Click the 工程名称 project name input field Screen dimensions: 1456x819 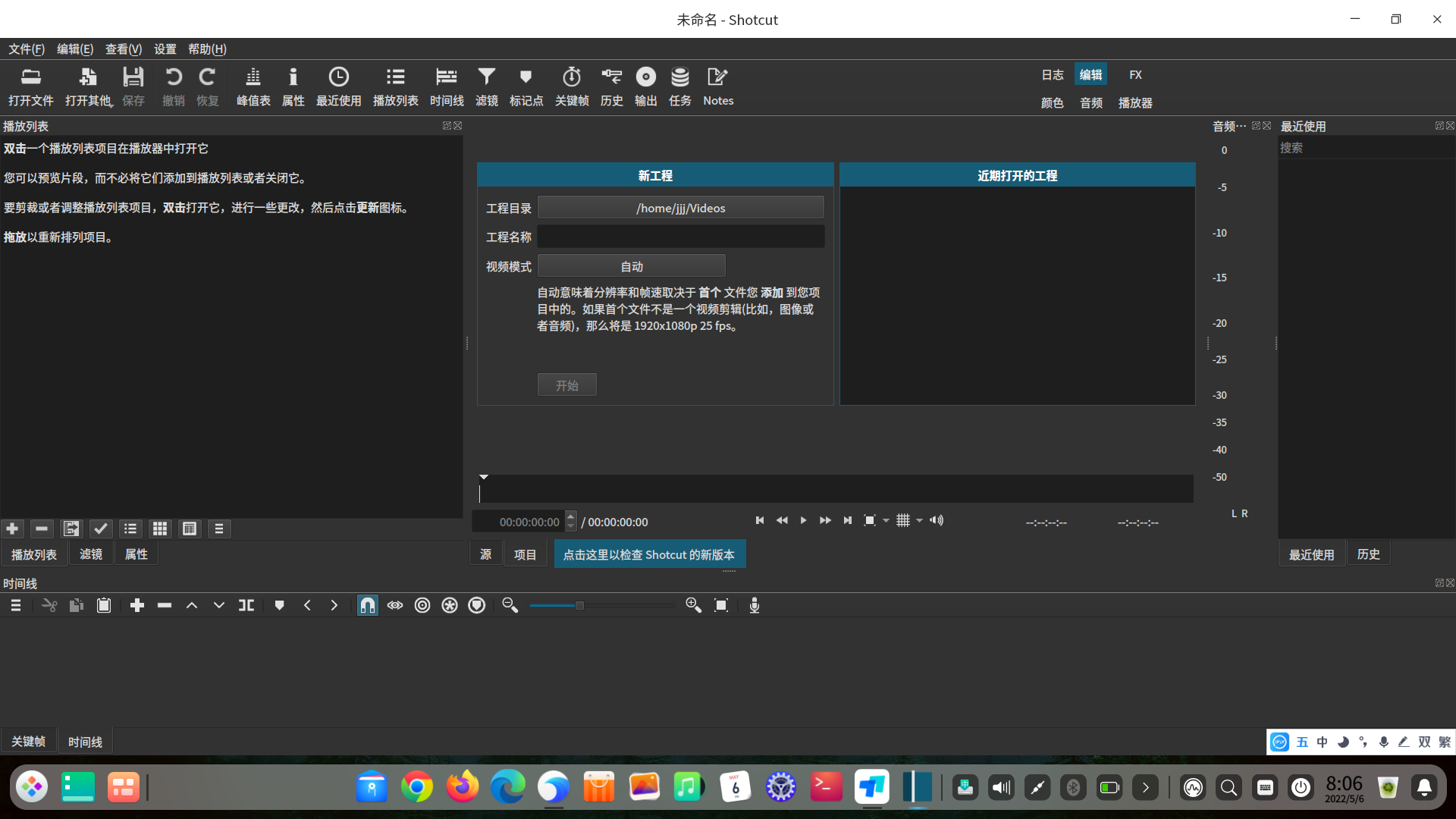[680, 237]
